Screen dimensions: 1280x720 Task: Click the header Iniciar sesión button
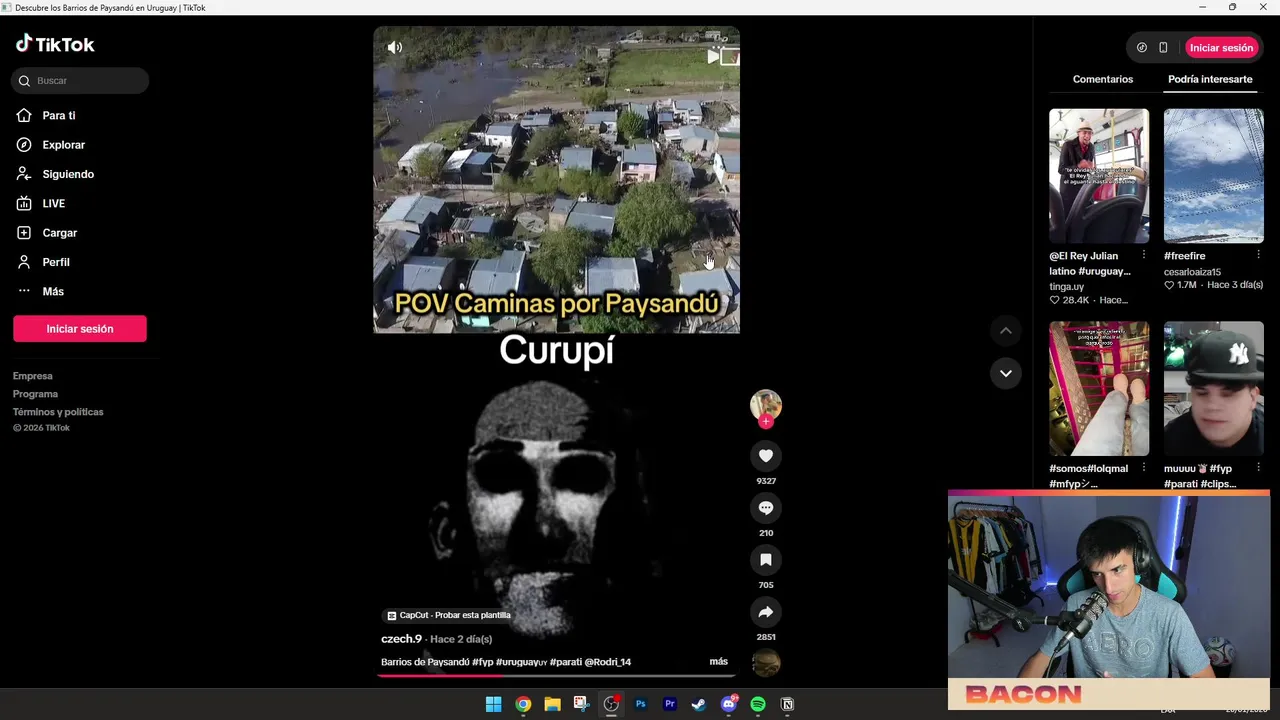pos(1221,48)
